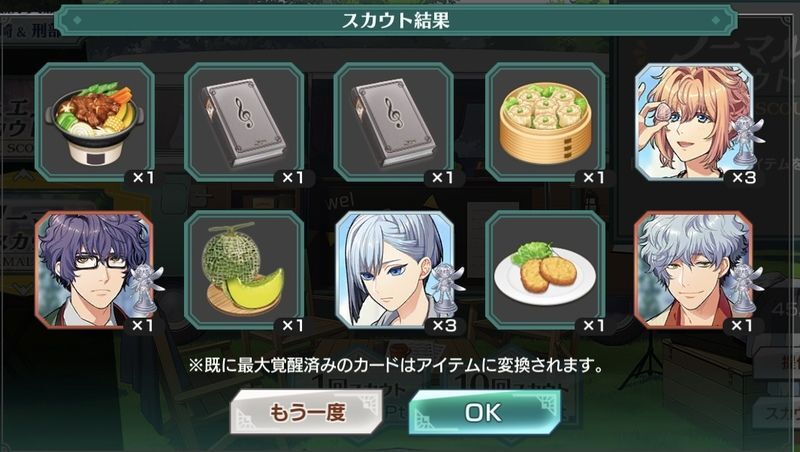The height and width of the screenshot is (452, 800).
Task: Select the steamed shumai dumplings item
Action: coord(545,122)
